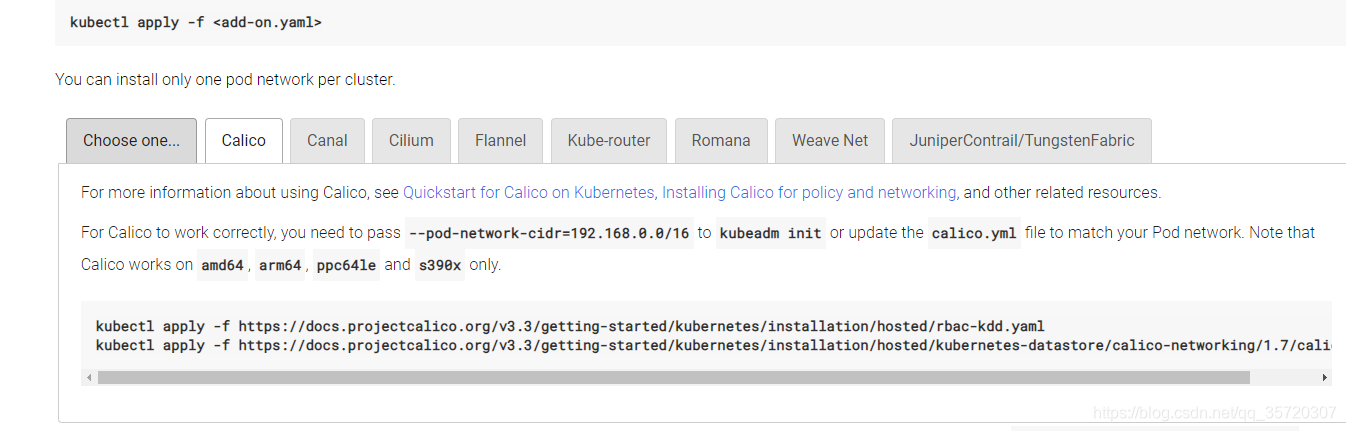Screen dimensions: 1346x431
Task: Click the --pod-network-cidr=192.168.0.0/16 inline code
Action: [549, 233]
